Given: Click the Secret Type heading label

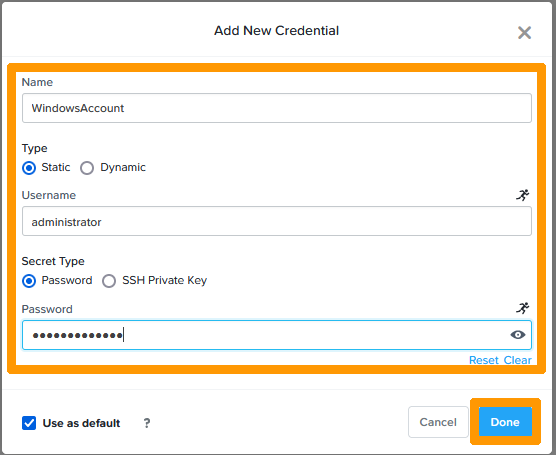Looking at the screenshot, I should coord(53,261).
